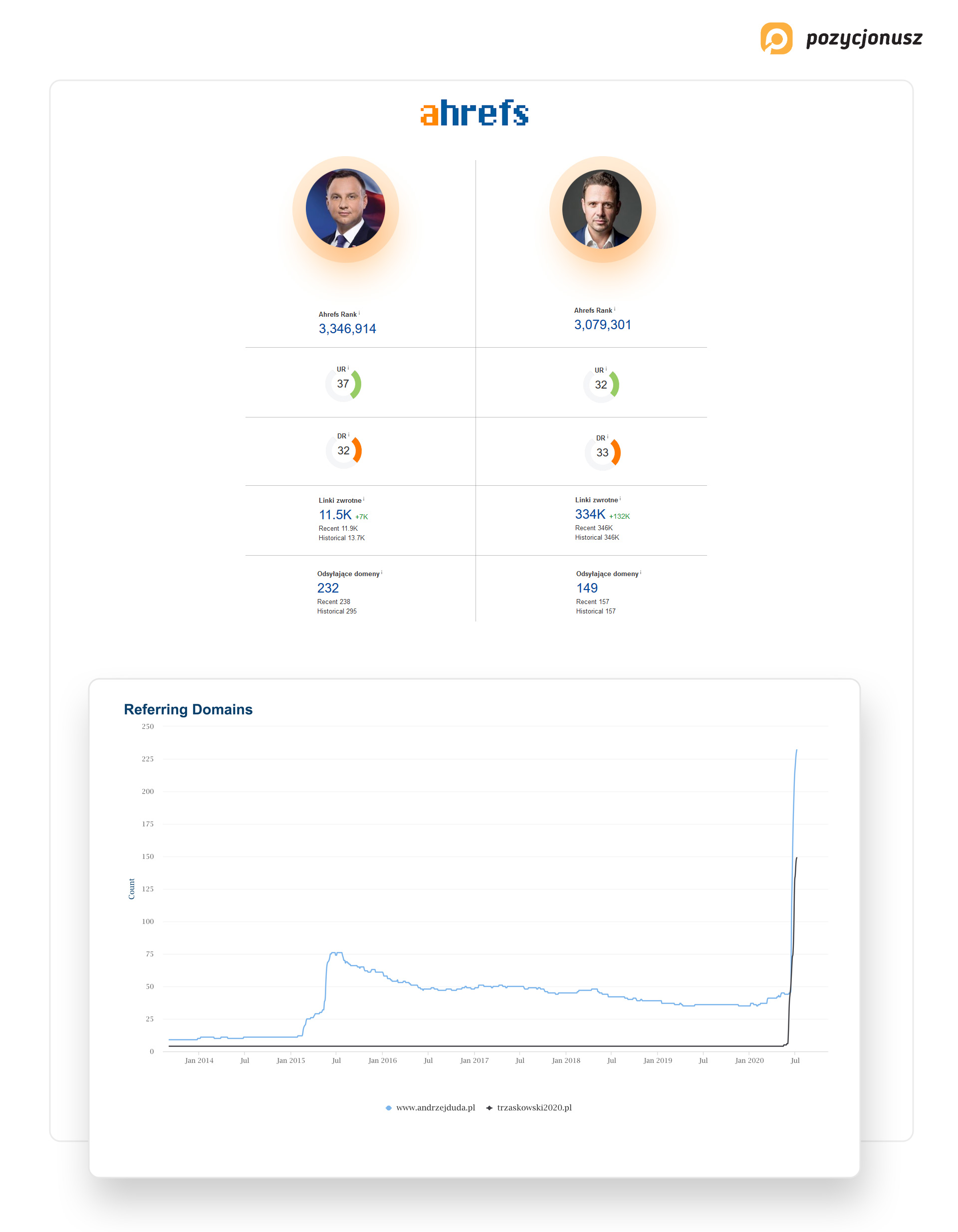Click referring domains value 232

pyautogui.click(x=328, y=589)
